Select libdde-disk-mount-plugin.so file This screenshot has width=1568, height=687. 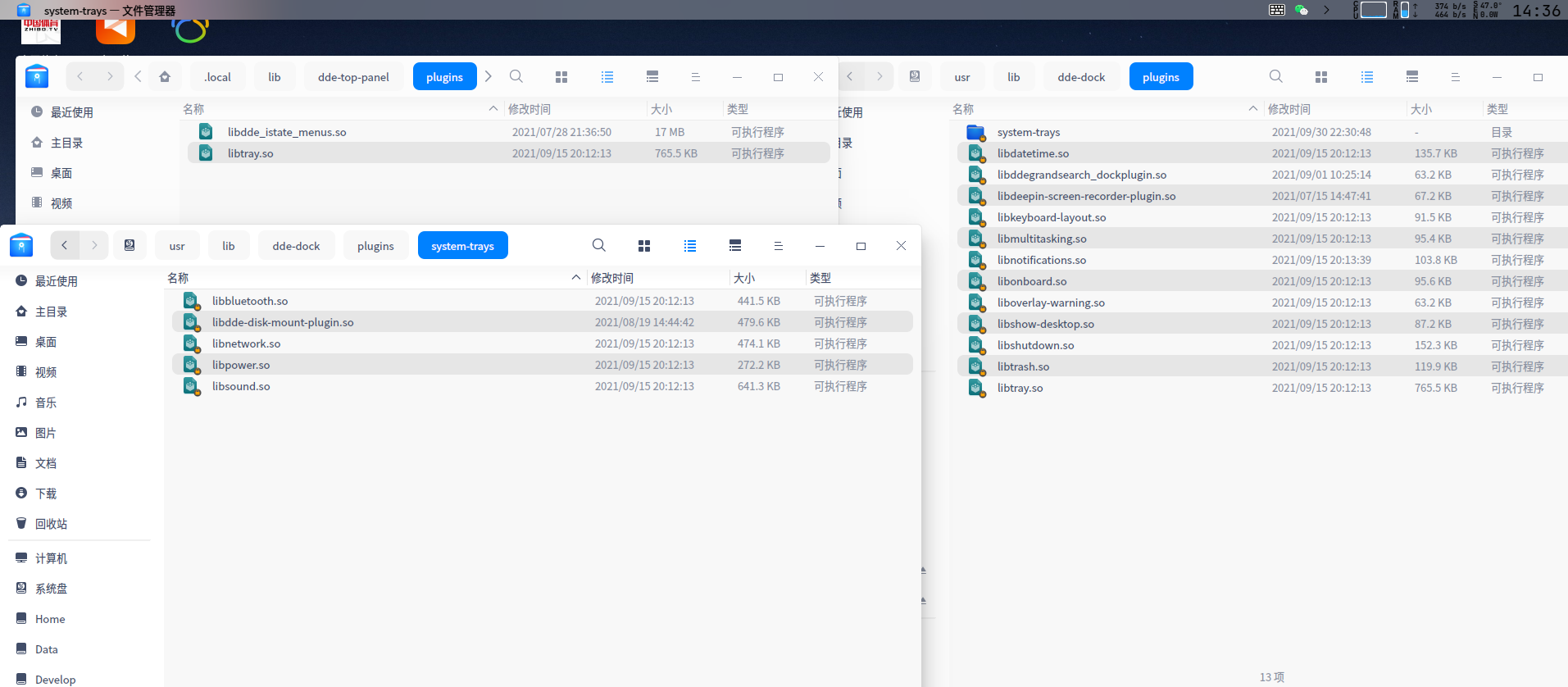543,322
